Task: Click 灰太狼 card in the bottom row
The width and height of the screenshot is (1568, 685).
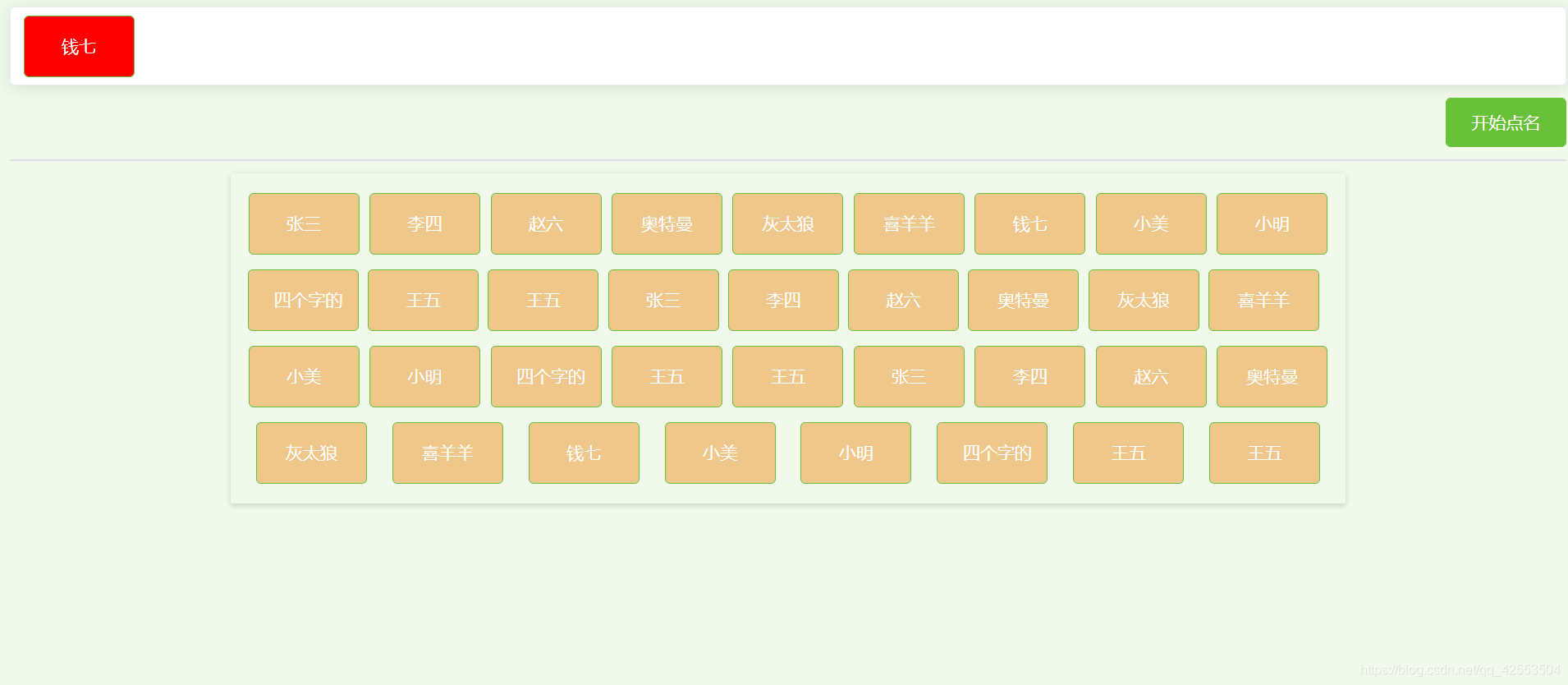Action: click(x=311, y=453)
